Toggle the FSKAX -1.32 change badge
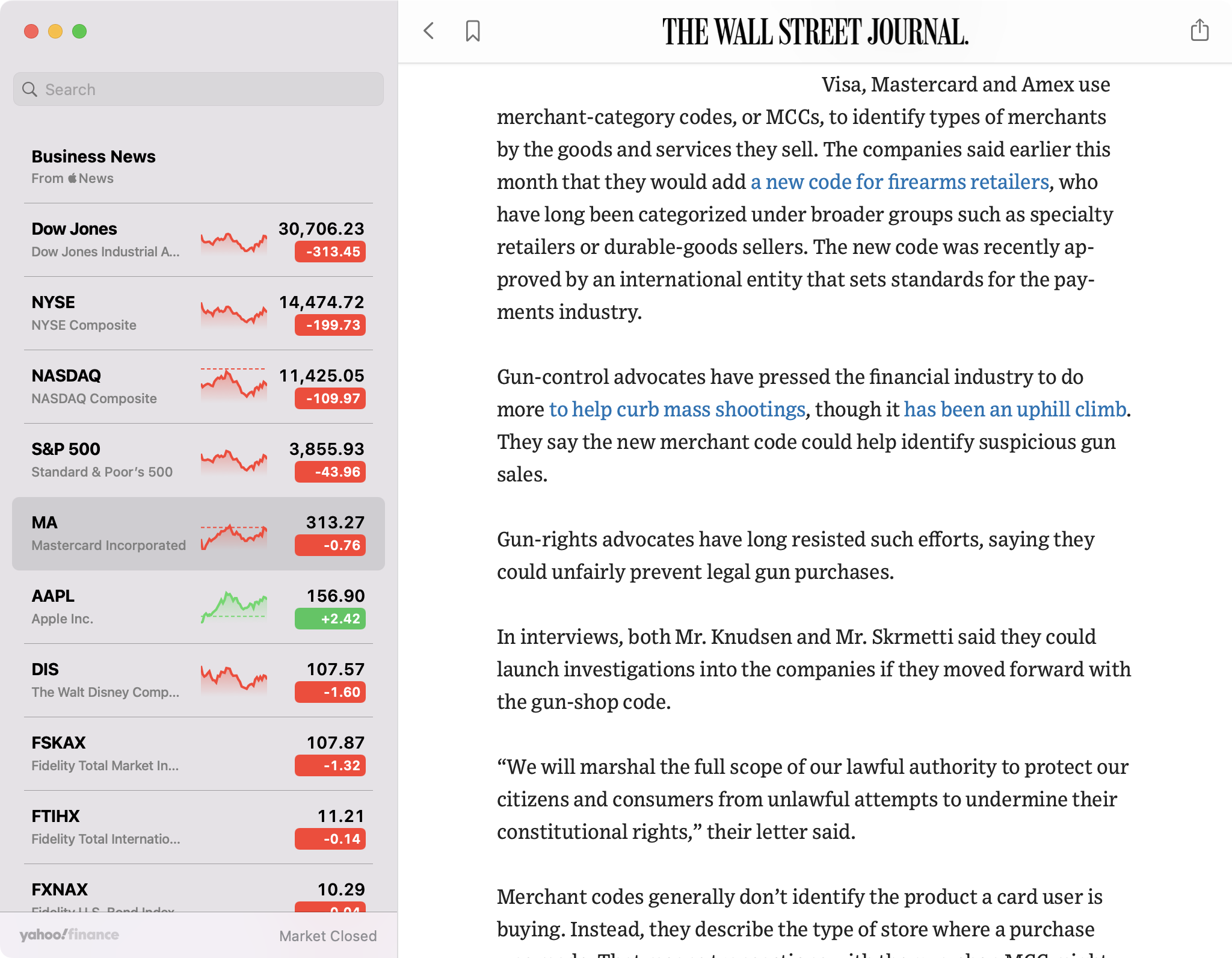1232x958 pixels. coord(330,765)
